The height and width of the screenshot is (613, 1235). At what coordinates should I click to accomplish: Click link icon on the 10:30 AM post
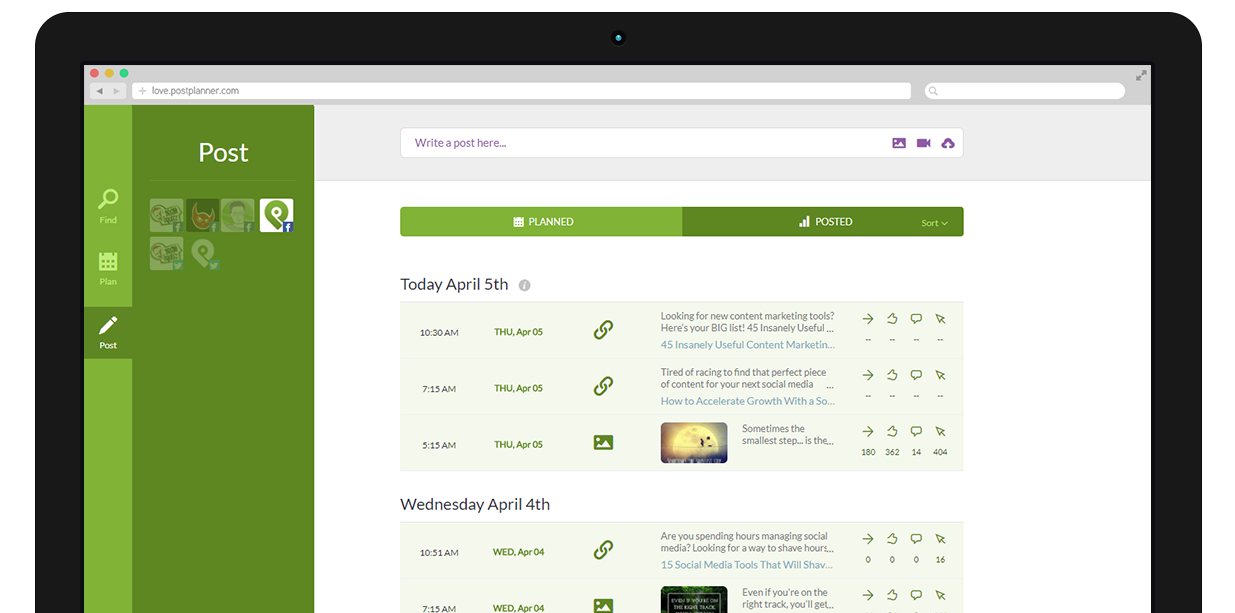pyautogui.click(x=603, y=330)
